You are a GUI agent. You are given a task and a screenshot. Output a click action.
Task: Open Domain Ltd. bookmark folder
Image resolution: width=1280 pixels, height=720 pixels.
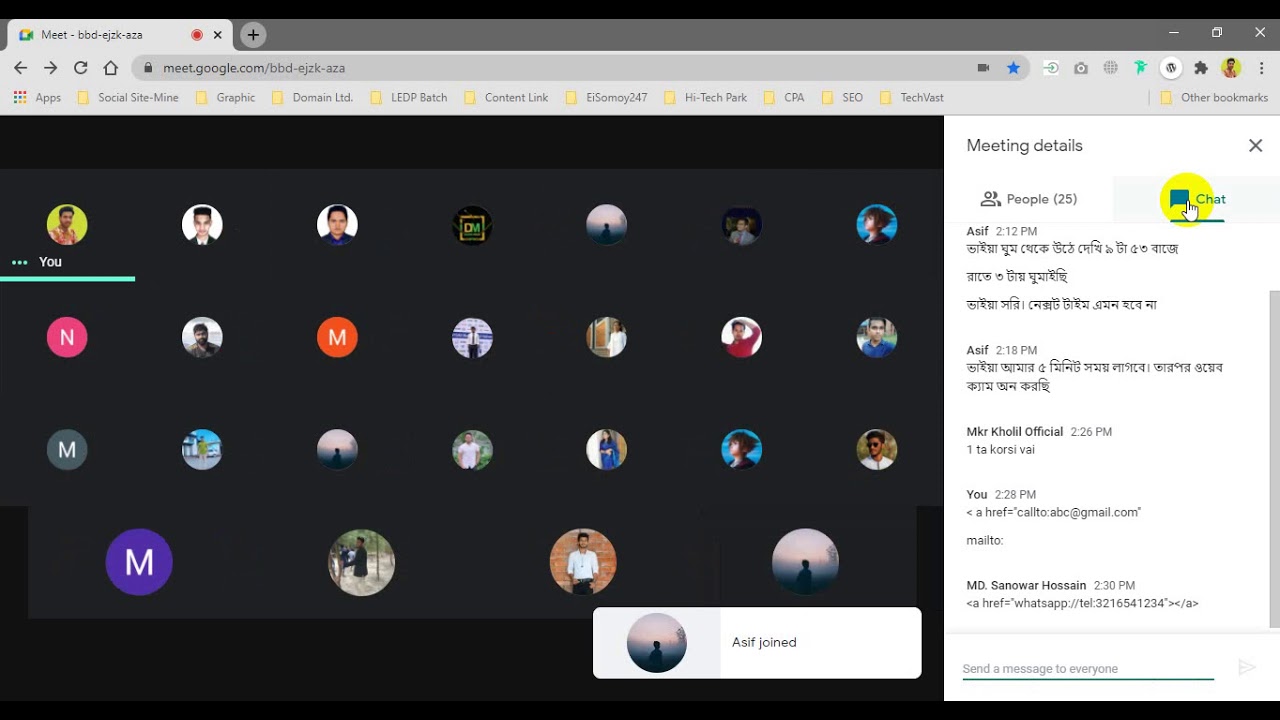pyautogui.click(x=312, y=98)
